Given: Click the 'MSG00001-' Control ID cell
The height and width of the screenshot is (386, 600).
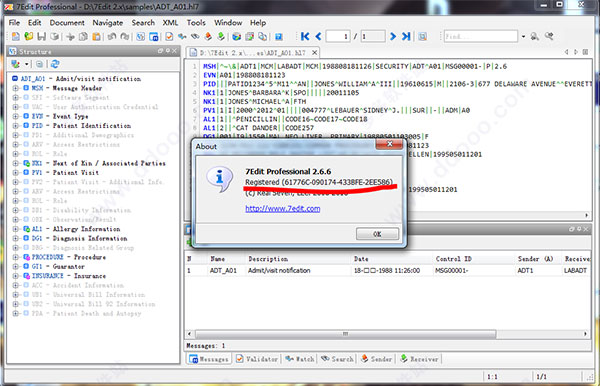Looking at the screenshot, I should coord(452,270).
